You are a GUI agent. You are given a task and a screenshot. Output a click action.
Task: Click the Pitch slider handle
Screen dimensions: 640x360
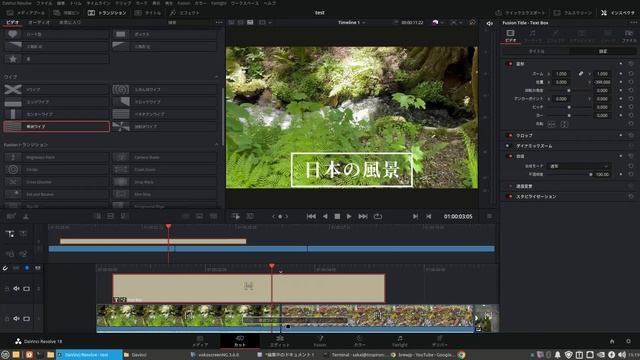[x=569, y=107]
